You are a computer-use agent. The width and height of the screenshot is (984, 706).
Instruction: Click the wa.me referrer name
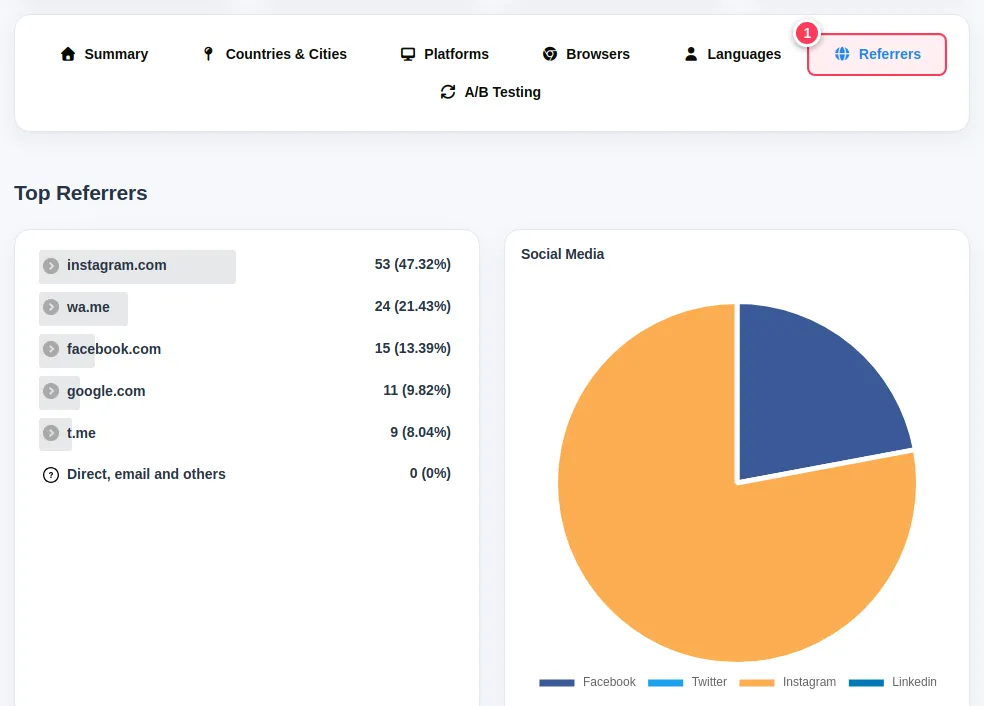click(88, 308)
